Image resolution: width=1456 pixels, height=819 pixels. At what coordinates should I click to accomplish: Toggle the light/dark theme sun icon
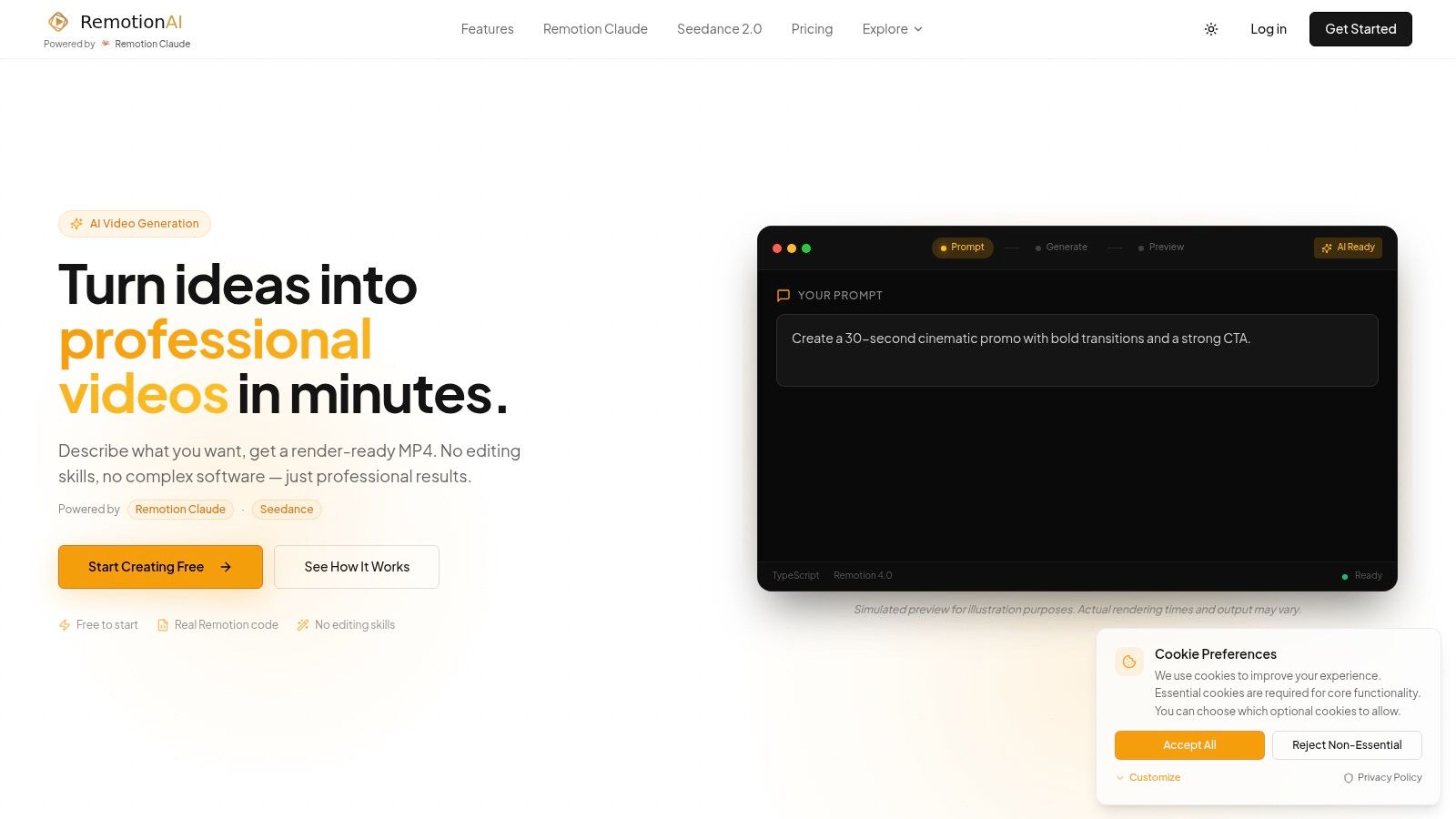click(x=1211, y=29)
